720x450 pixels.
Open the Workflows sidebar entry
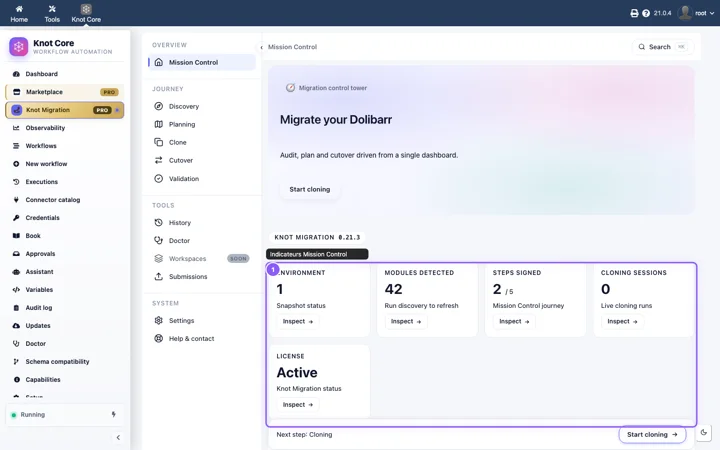point(65,146)
